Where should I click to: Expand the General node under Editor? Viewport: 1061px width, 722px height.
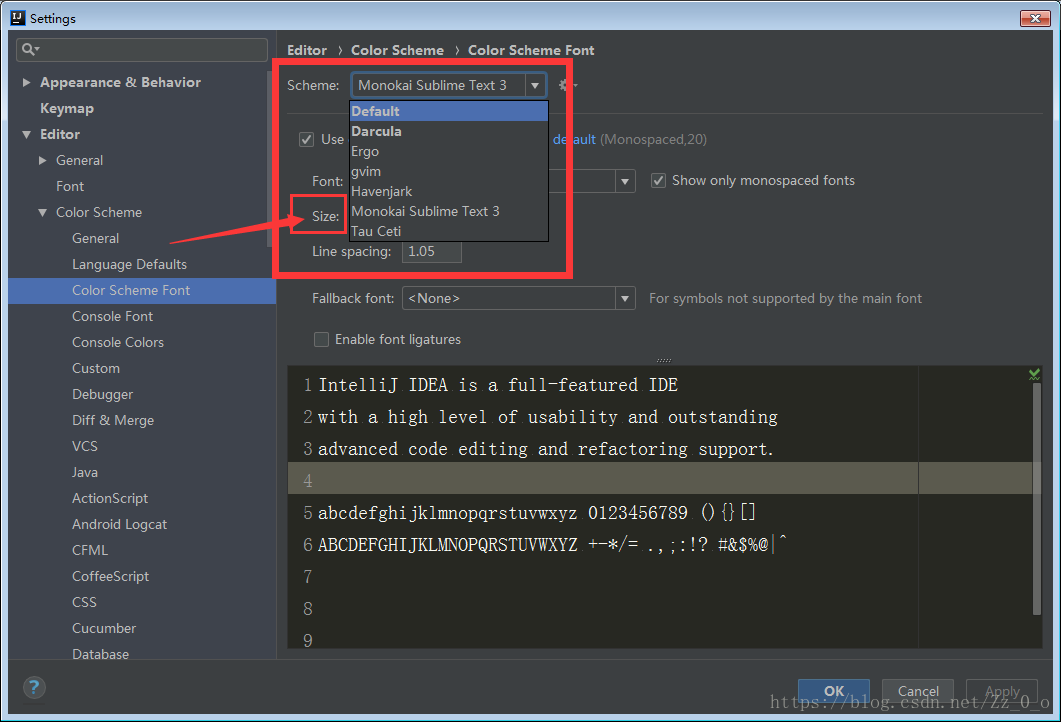pyautogui.click(x=43, y=160)
